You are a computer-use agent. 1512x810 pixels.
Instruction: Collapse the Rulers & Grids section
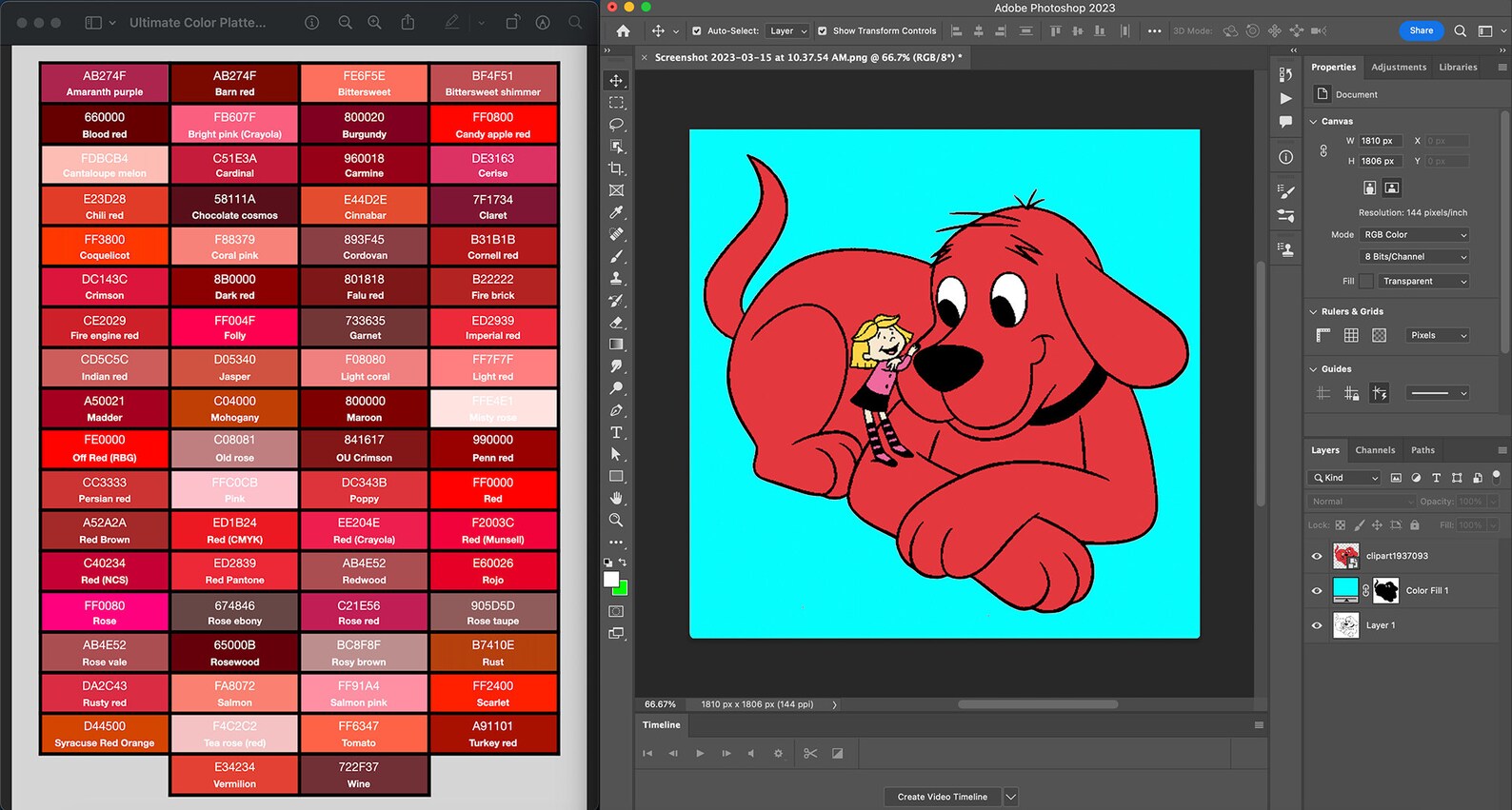(1314, 312)
